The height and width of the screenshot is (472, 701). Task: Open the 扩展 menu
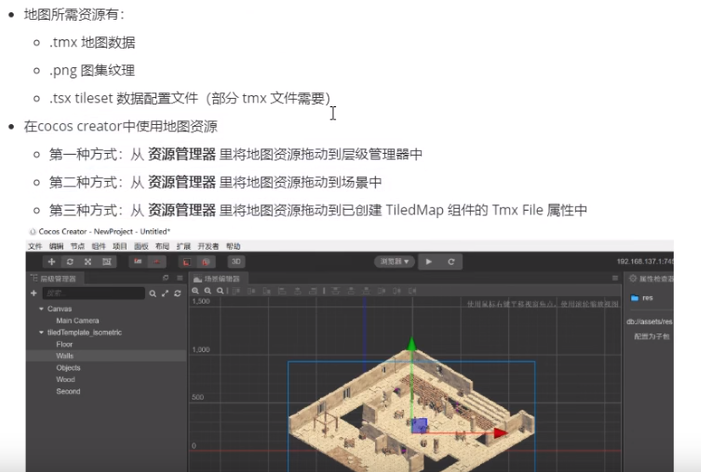click(183, 246)
